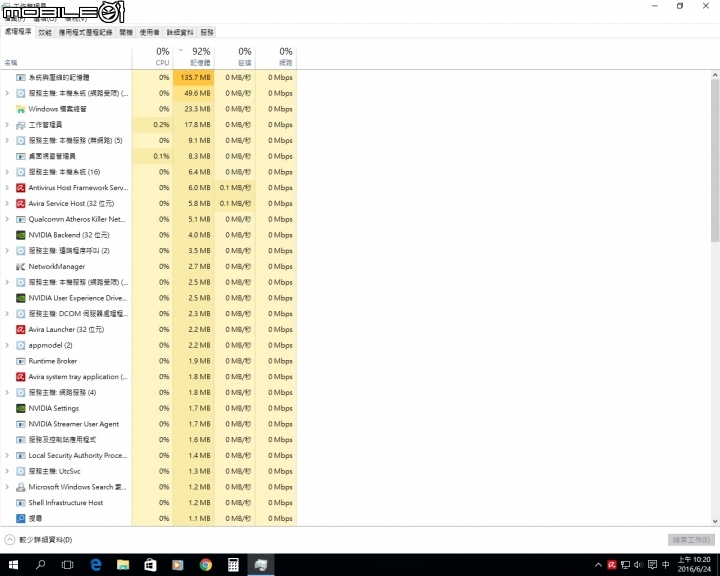Image resolution: width=720 pixels, height=576 pixels.
Task: Click the Runtime Broker process icon
Action: pos(20,361)
